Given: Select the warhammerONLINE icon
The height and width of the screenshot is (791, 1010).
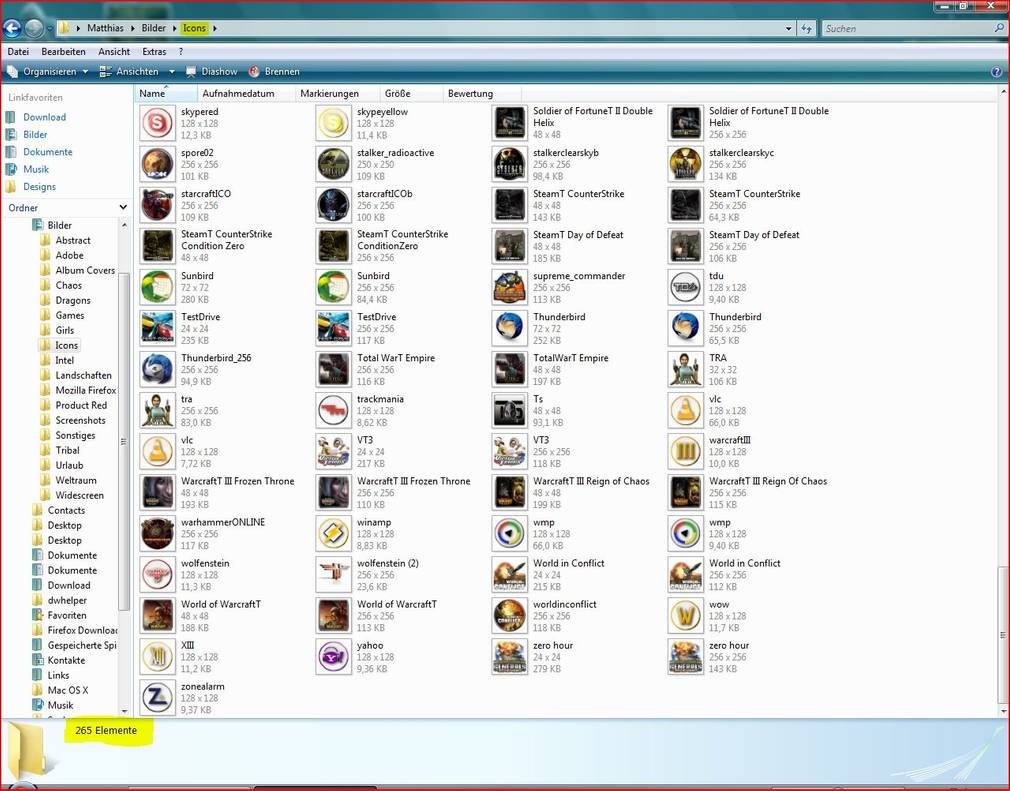Looking at the screenshot, I should [x=158, y=534].
